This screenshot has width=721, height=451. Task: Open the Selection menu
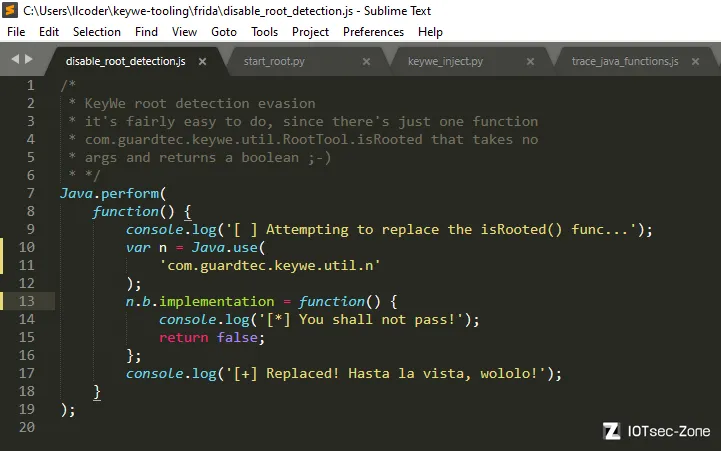(x=97, y=32)
